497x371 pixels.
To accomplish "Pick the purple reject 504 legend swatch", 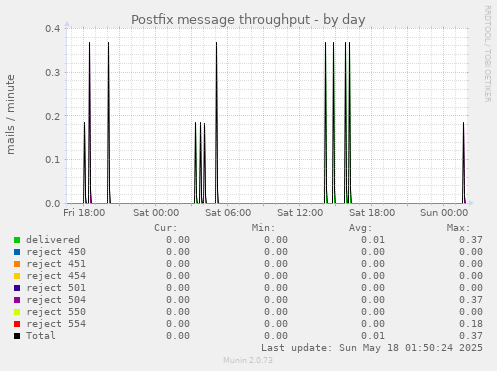I will [x=17, y=300].
